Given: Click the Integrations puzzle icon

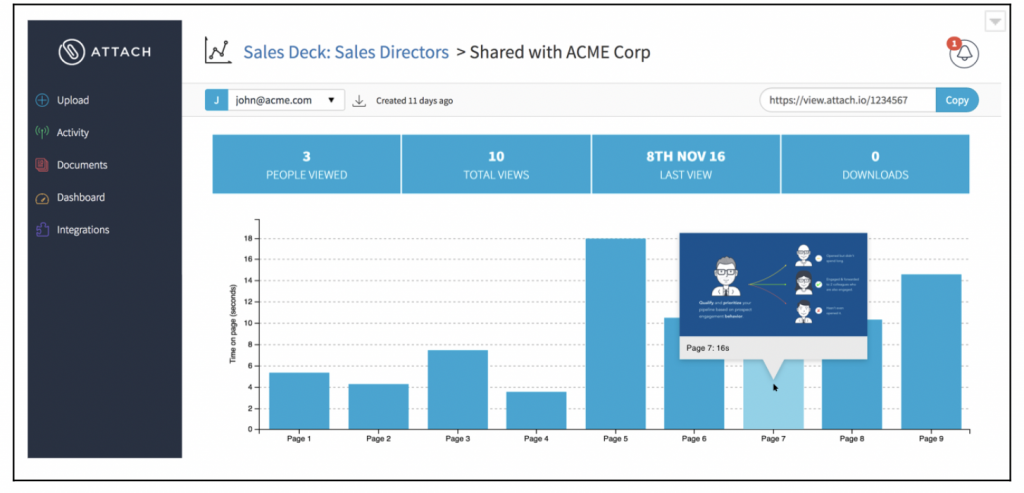Looking at the screenshot, I should point(42,230).
